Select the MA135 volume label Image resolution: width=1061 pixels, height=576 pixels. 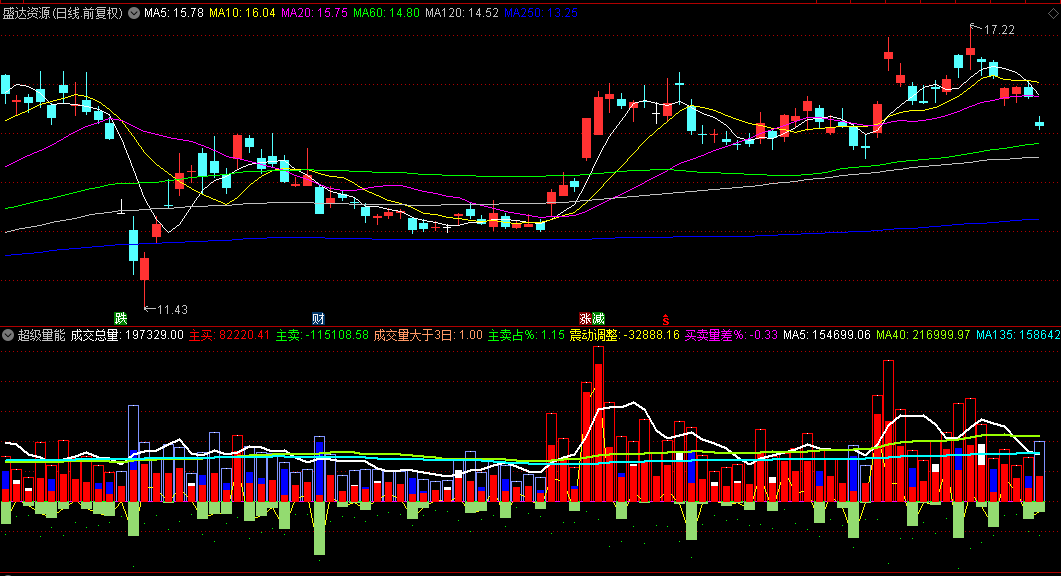point(1018,335)
